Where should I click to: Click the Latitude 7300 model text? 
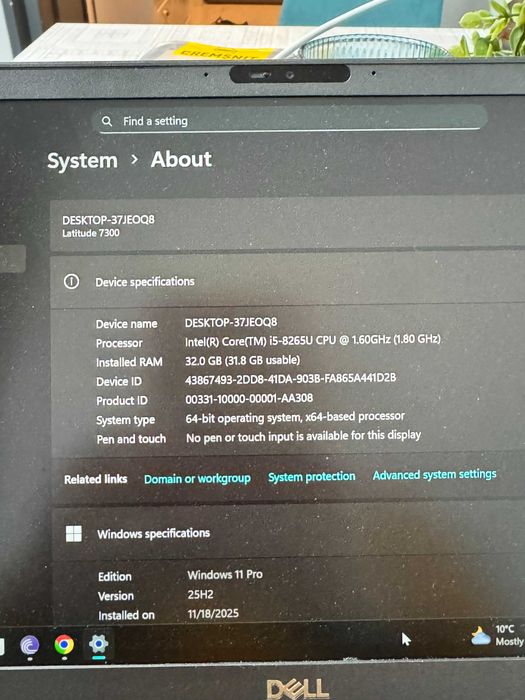(x=91, y=233)
